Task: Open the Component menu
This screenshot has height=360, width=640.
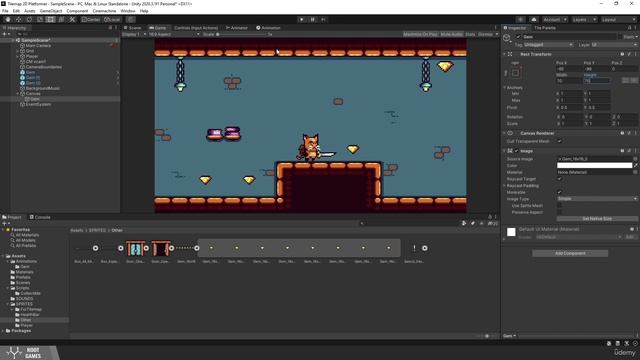Action: (x=77, y=11)
